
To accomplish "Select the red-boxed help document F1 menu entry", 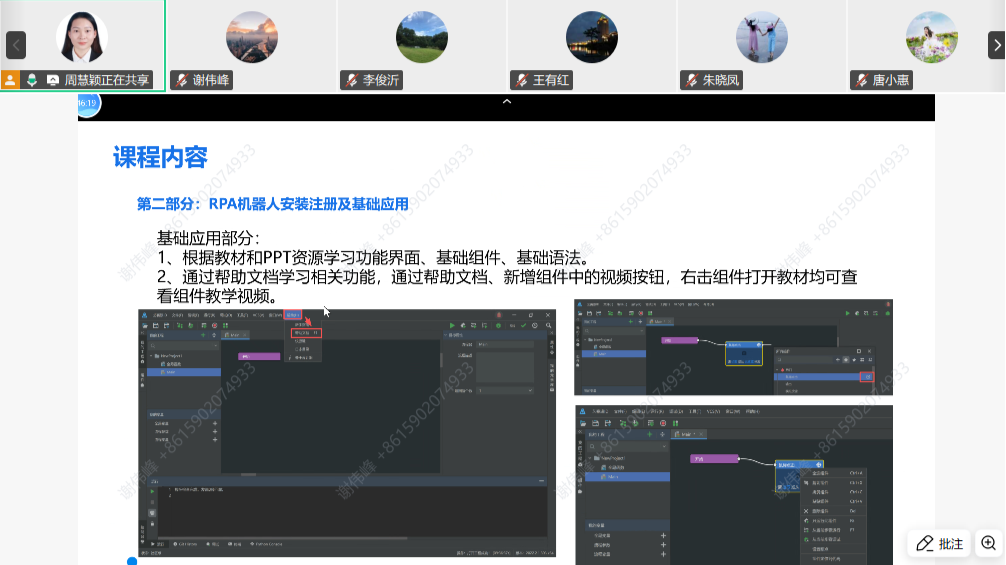I will (304, 332).
